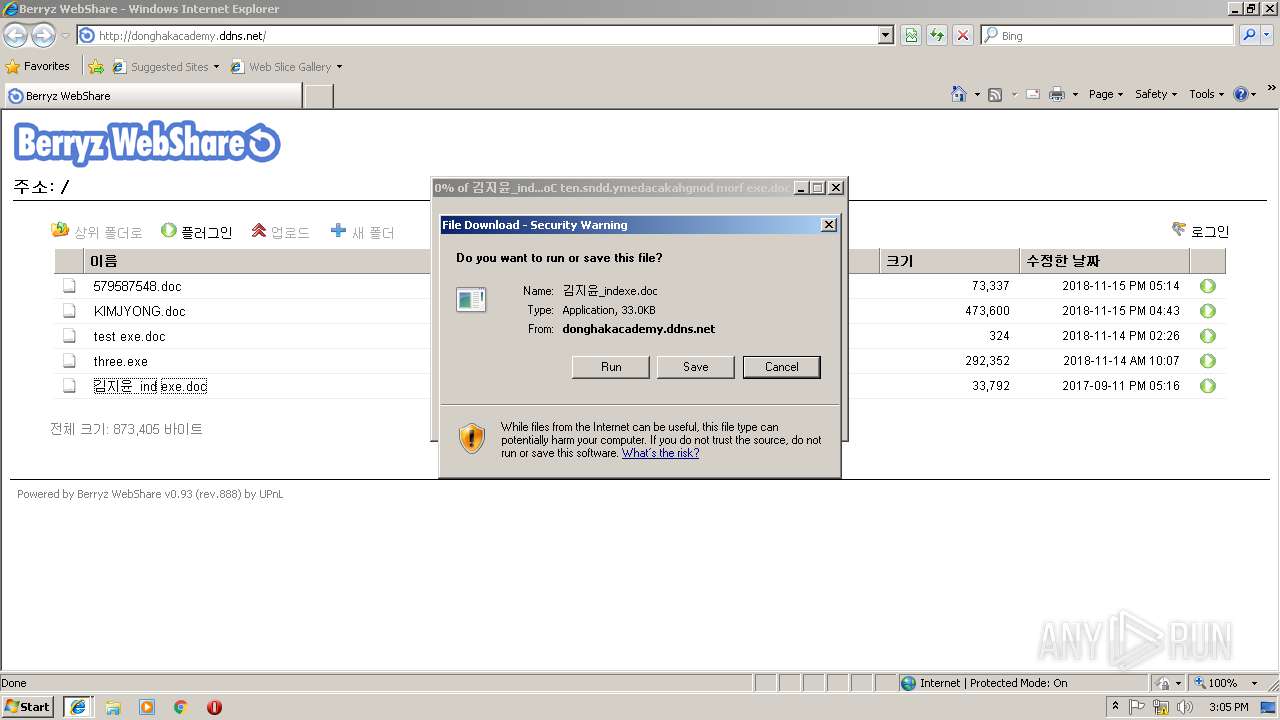Viewport: 1280px width, 720px height.
Task: Click the 로그인 login link
Action: [x=1200, y=231]
